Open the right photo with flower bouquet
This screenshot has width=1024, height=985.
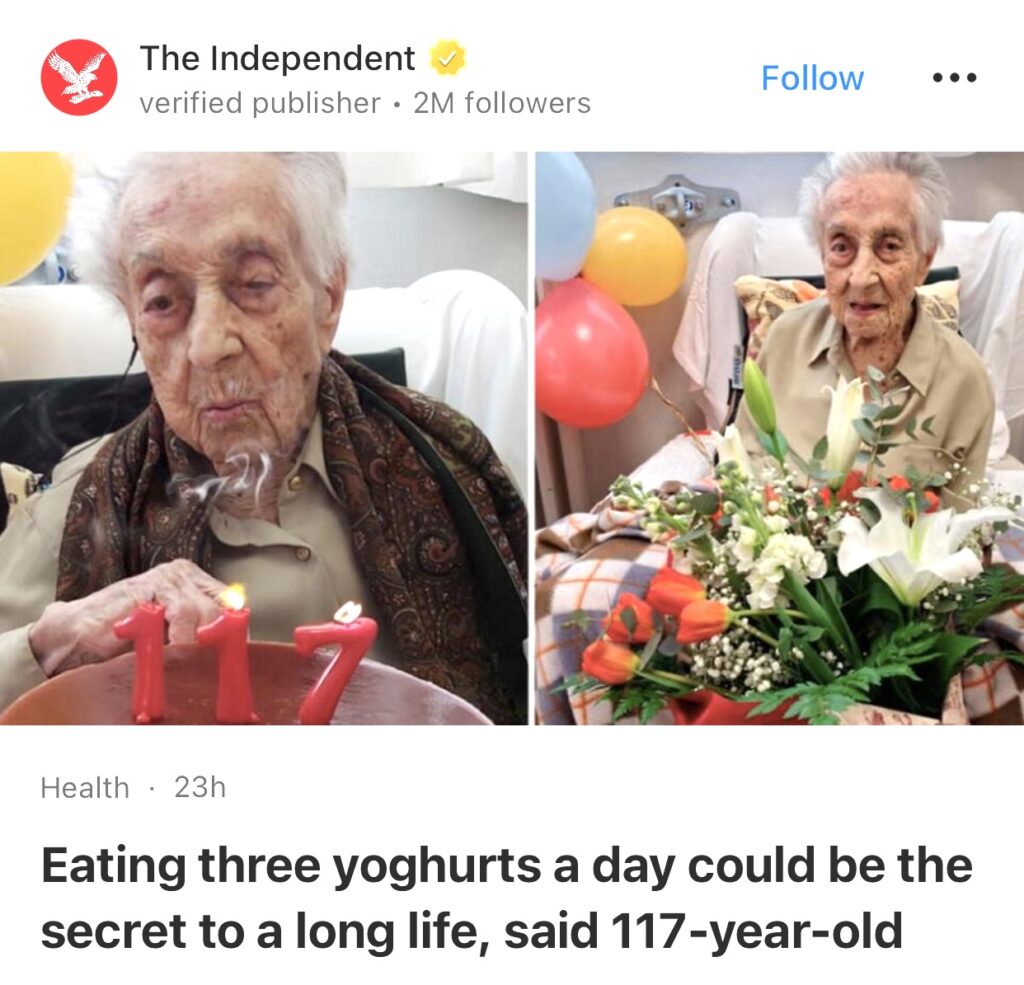coord(780,438)
